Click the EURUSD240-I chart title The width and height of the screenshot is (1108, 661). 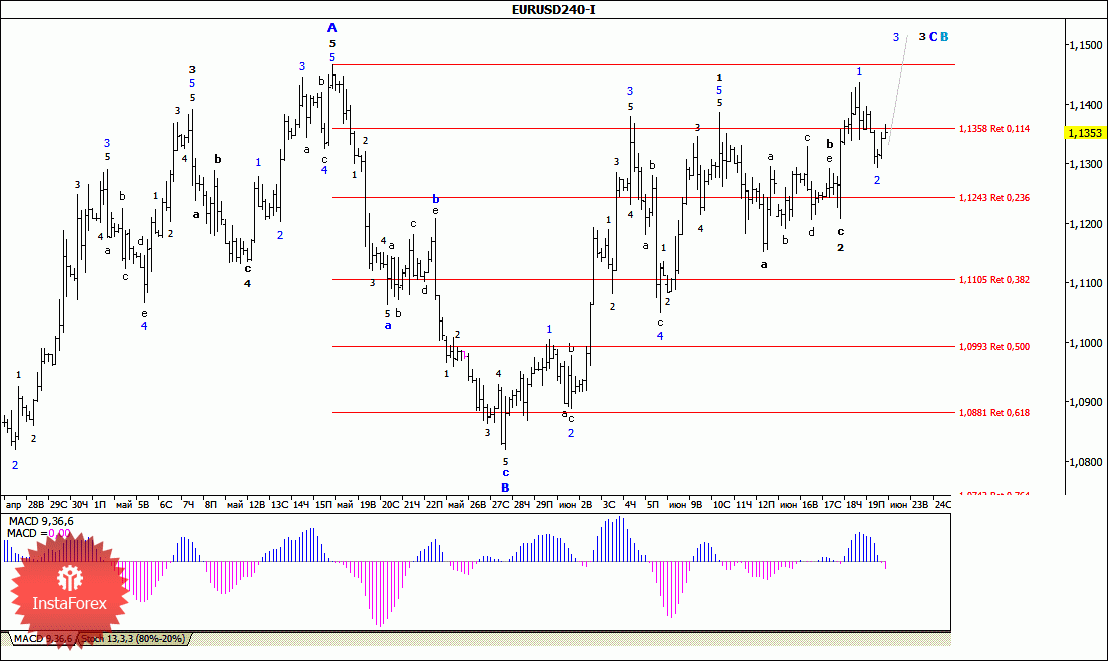click(x=553, y=9)
